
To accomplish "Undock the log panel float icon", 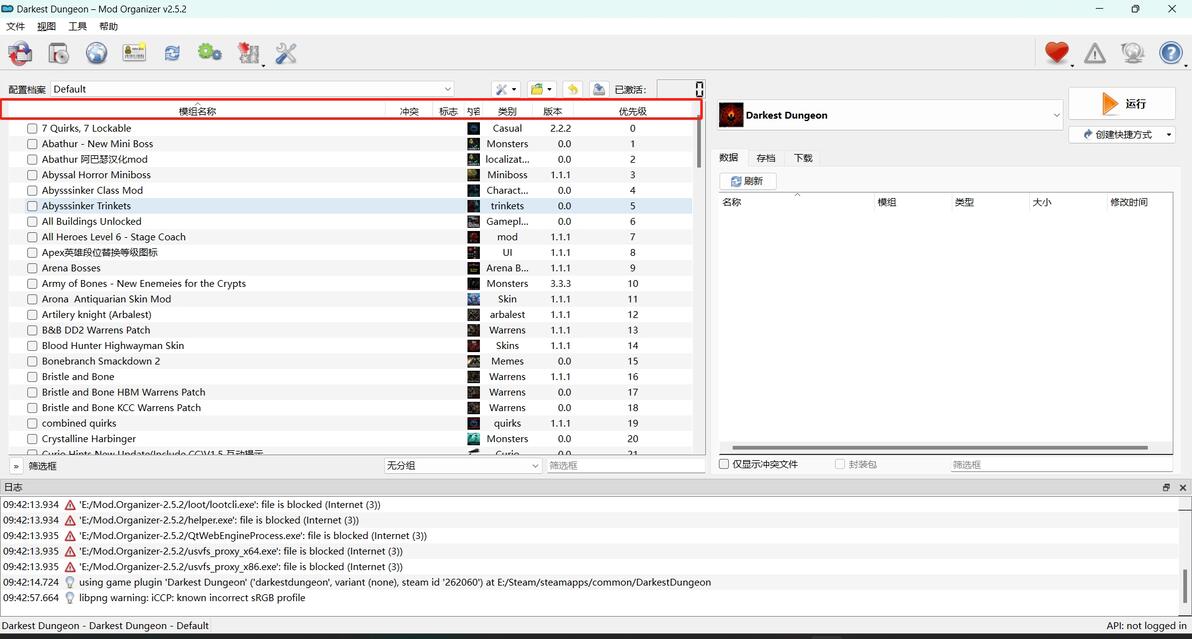I will coord(1166,487).
